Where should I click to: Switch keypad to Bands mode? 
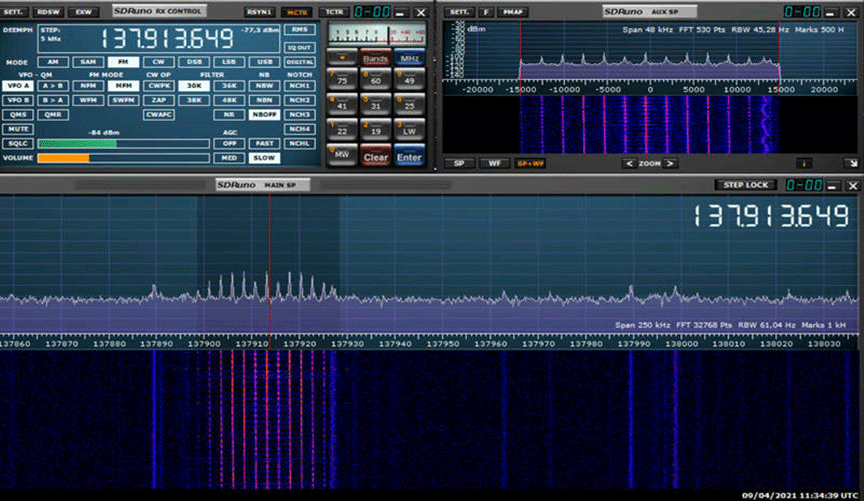376,58
